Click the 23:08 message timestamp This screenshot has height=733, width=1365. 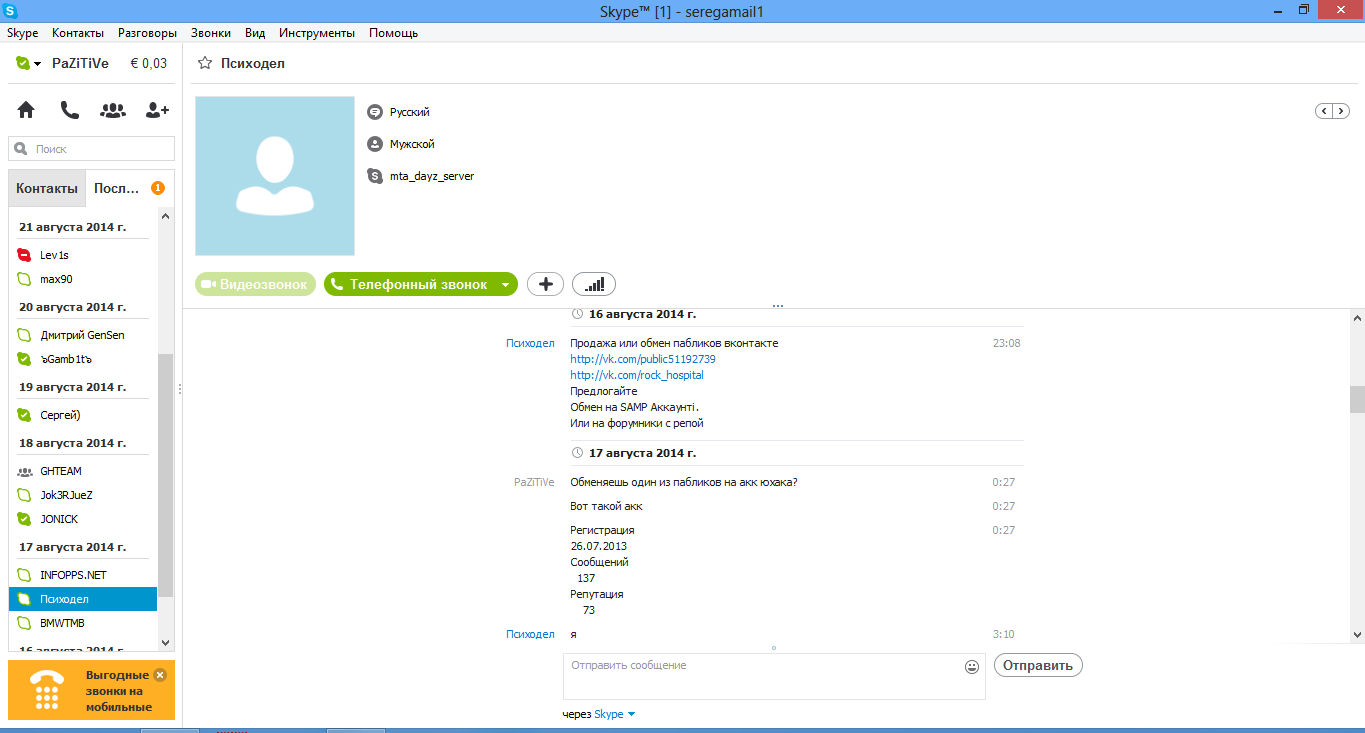[x=1006, y=343]
